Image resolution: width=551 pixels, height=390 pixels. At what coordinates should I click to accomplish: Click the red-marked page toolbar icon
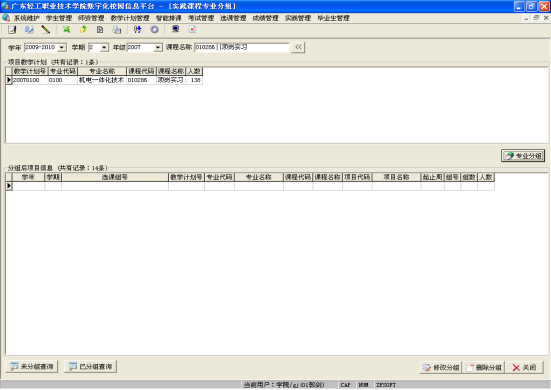coord(192,30)
